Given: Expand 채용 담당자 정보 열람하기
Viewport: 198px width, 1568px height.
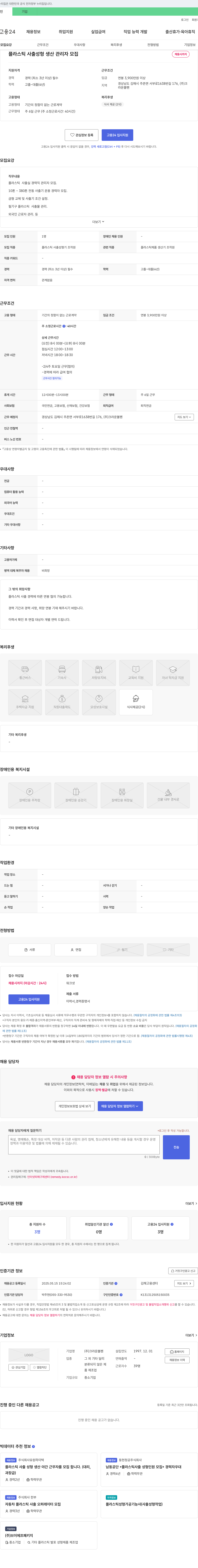Looking at the screenshot, I should pos(120,1106).
